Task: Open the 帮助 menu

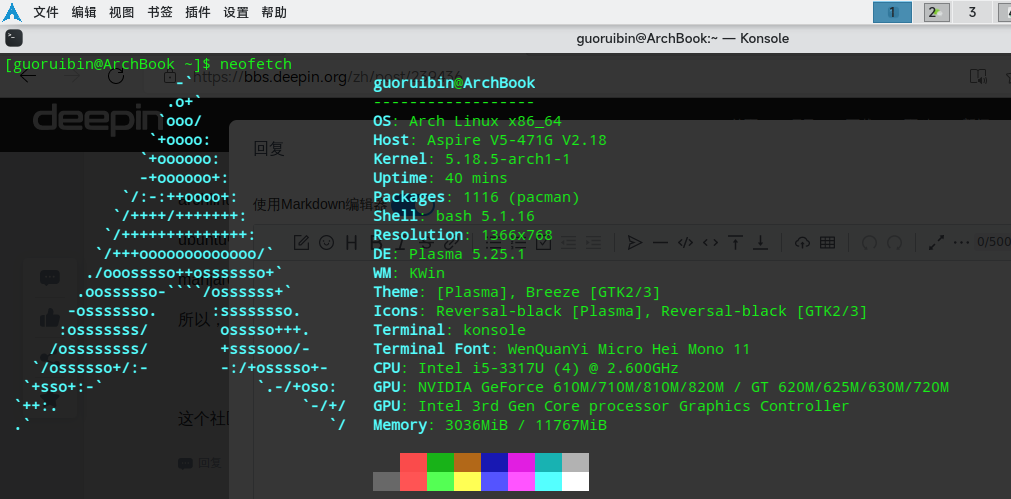Action: coord(273,12)
